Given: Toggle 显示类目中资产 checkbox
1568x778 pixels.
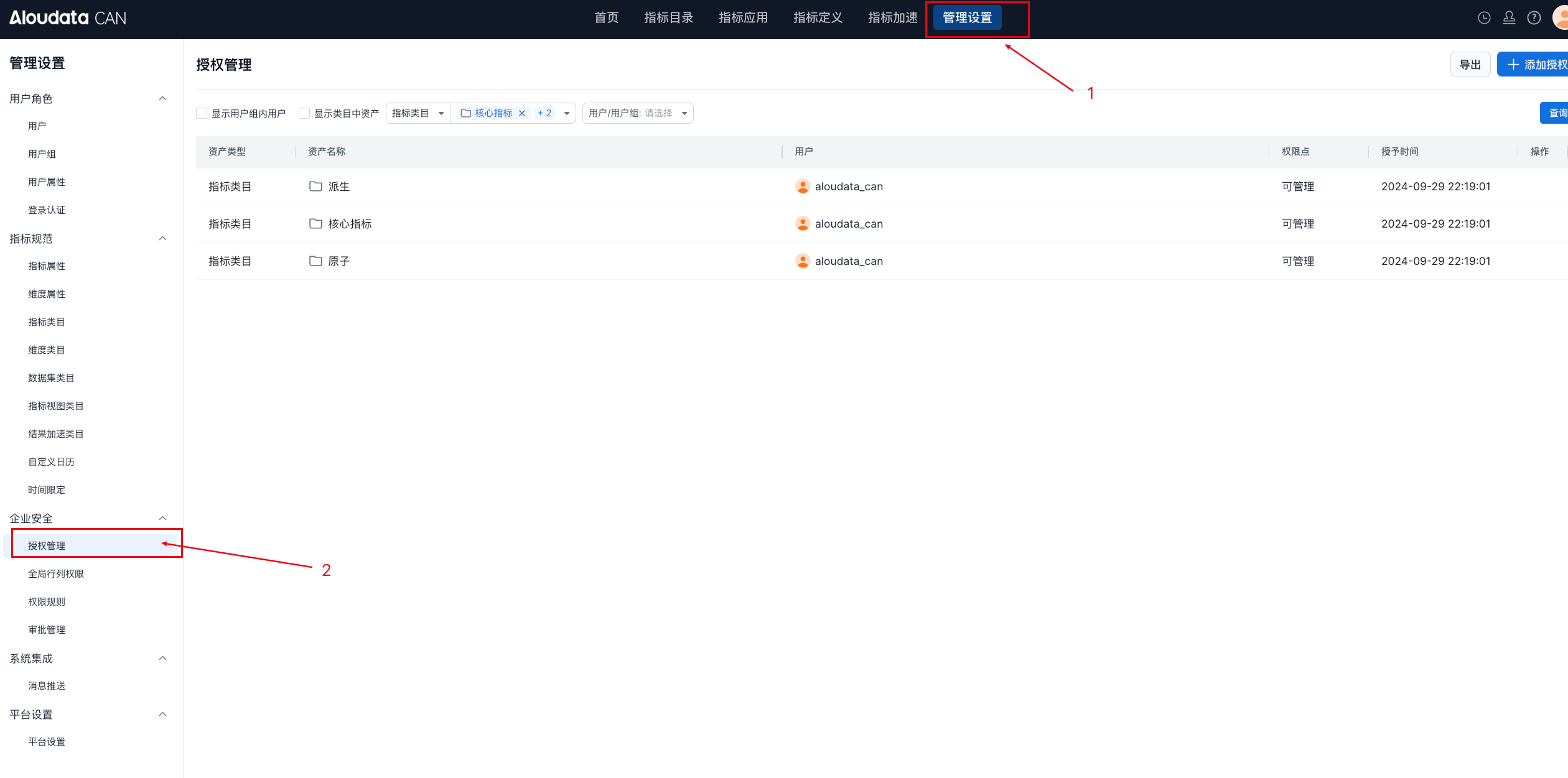Looking at the screenshot, I should click(304, 113).
